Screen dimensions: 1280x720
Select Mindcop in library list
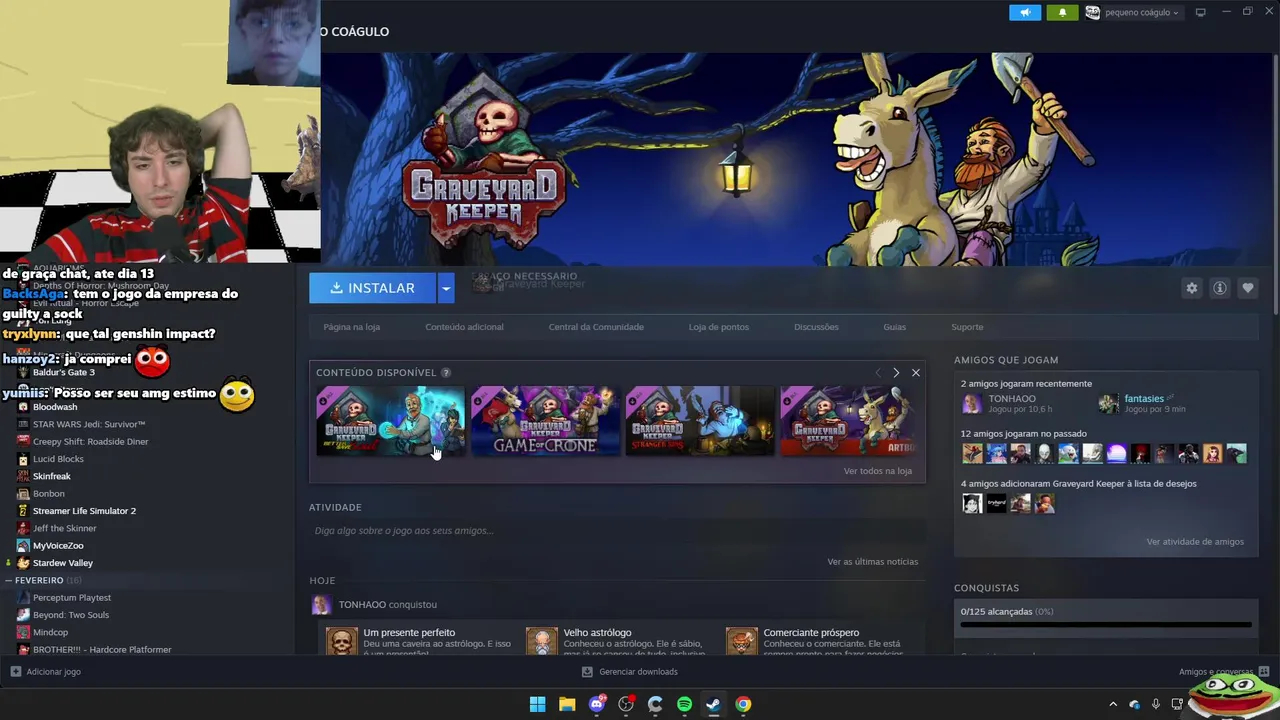click(x=50, y=632)
